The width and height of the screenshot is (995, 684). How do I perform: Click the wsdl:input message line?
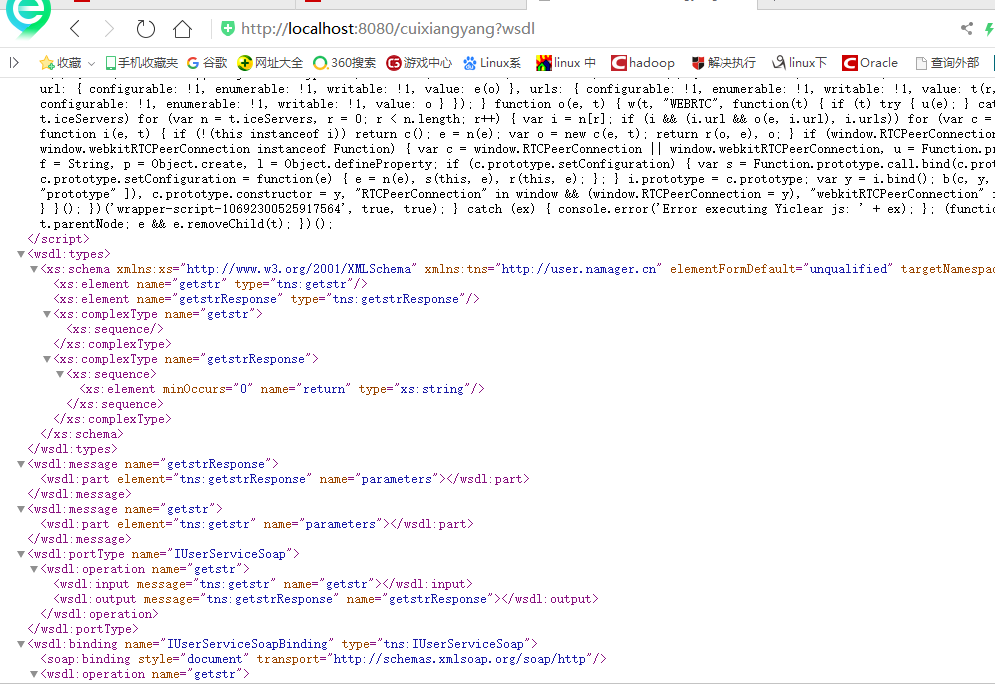coord(263,584)
